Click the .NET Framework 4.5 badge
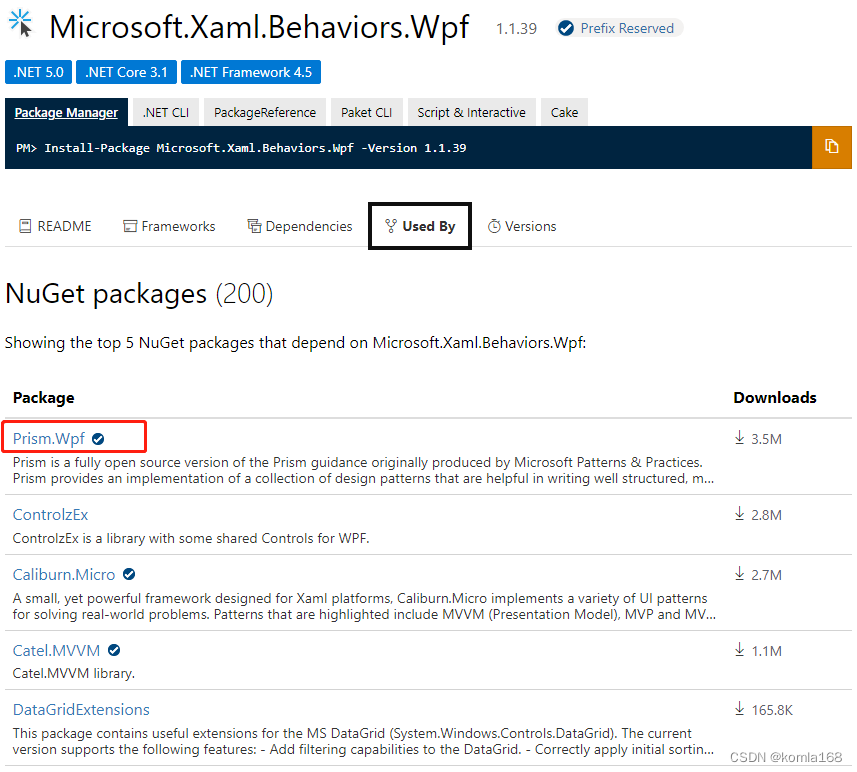The image size is (857, 772). [x=250, y=71]
